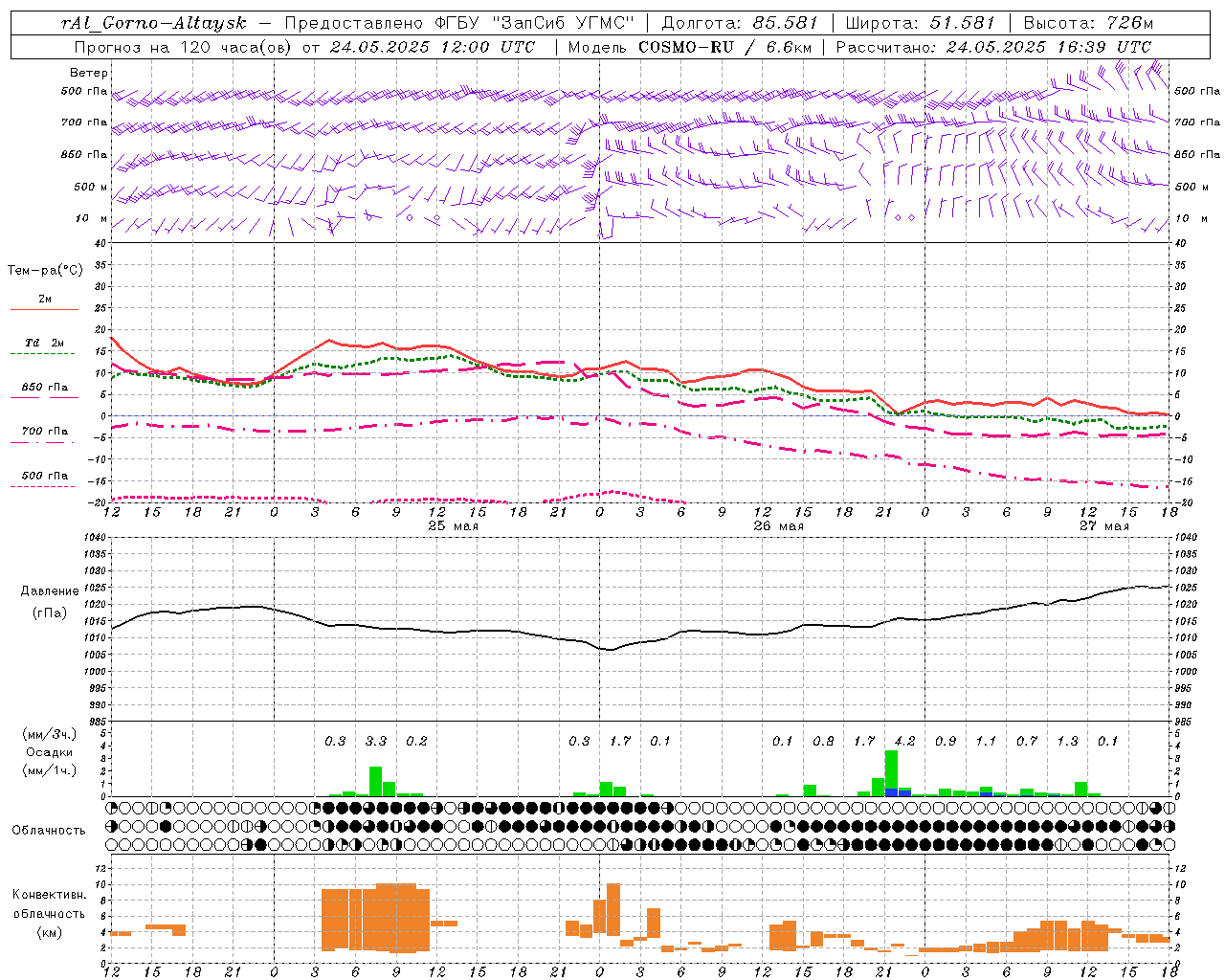Click the 1.1 precipitation total
This screenshot has width=1225, height=980.
coord(986,741)
